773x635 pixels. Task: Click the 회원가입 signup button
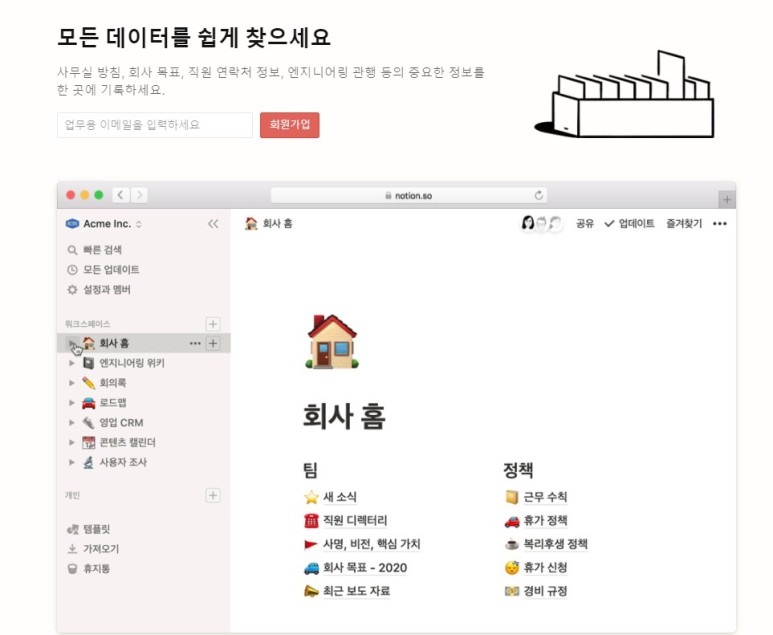pyautogui.click(x=289, y=125)
